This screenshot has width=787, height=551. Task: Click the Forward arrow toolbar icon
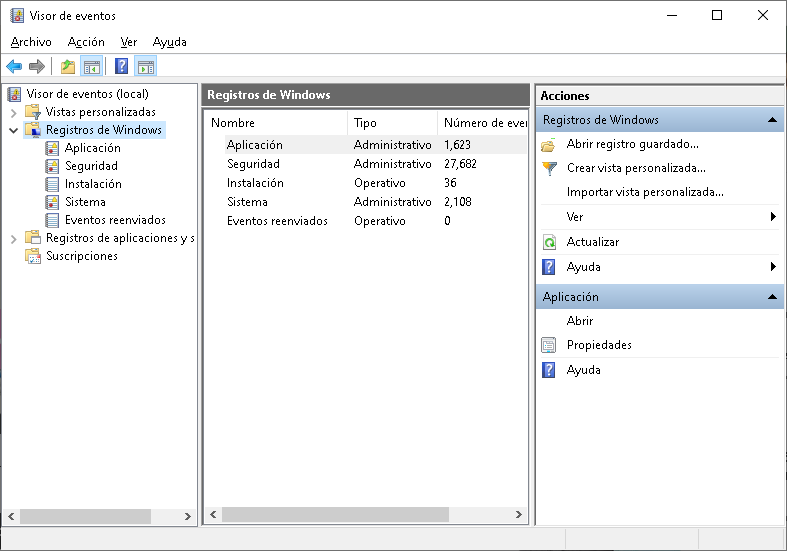coord(37,66)
